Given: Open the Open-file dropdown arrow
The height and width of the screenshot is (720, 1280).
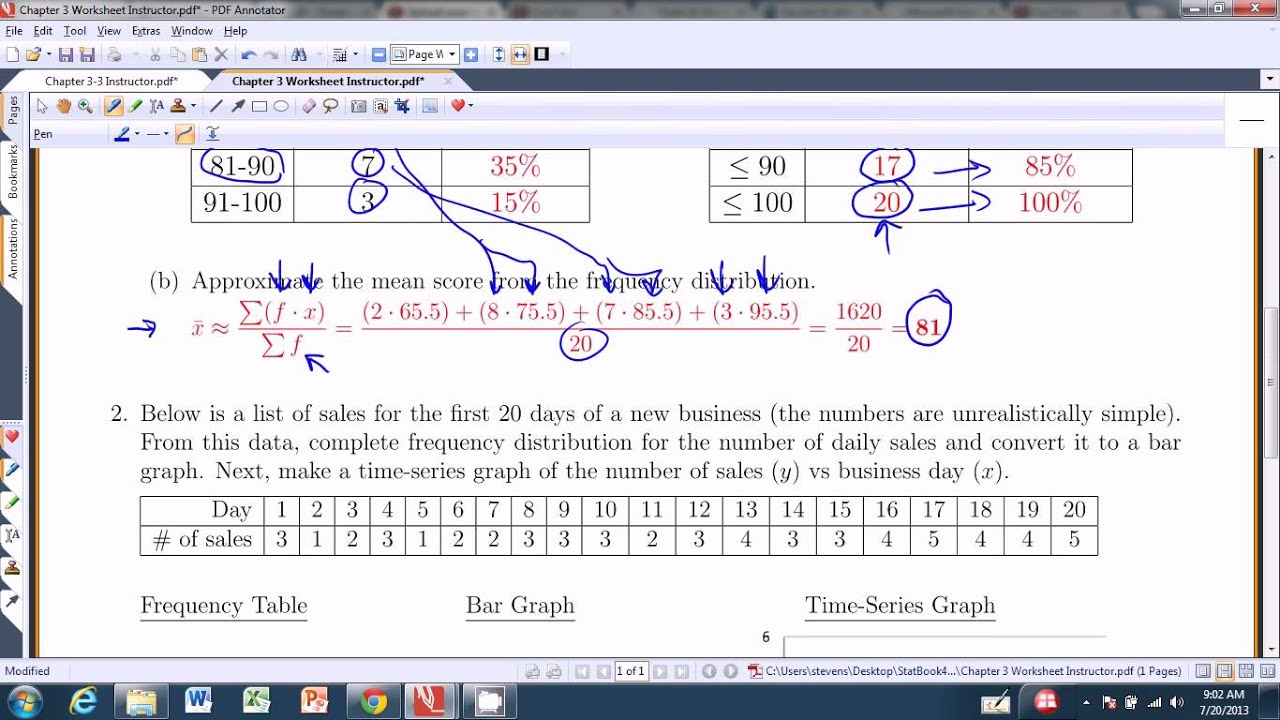Looking at the screenshot, I should coord(47,55).
